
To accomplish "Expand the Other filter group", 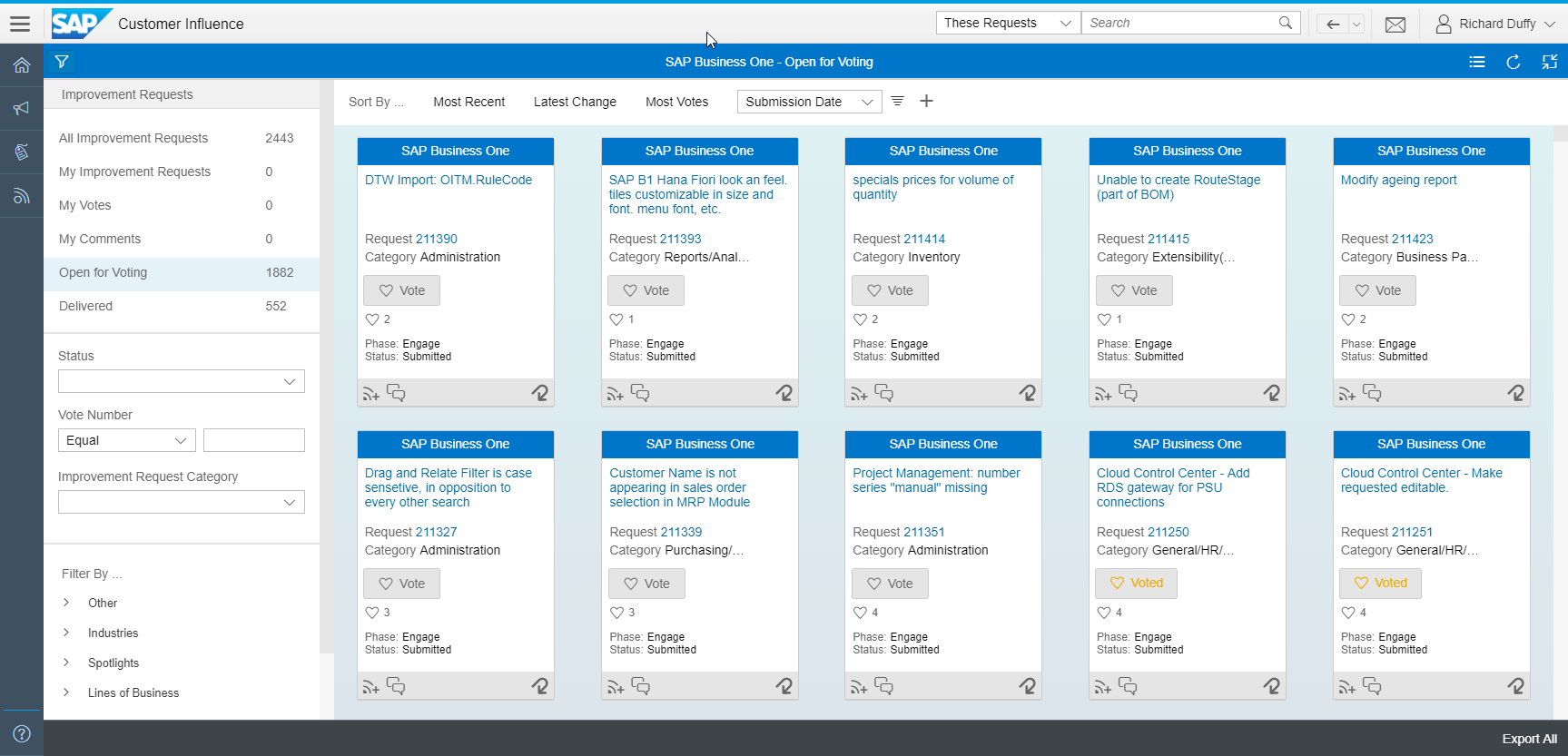I will pos(66,603).
